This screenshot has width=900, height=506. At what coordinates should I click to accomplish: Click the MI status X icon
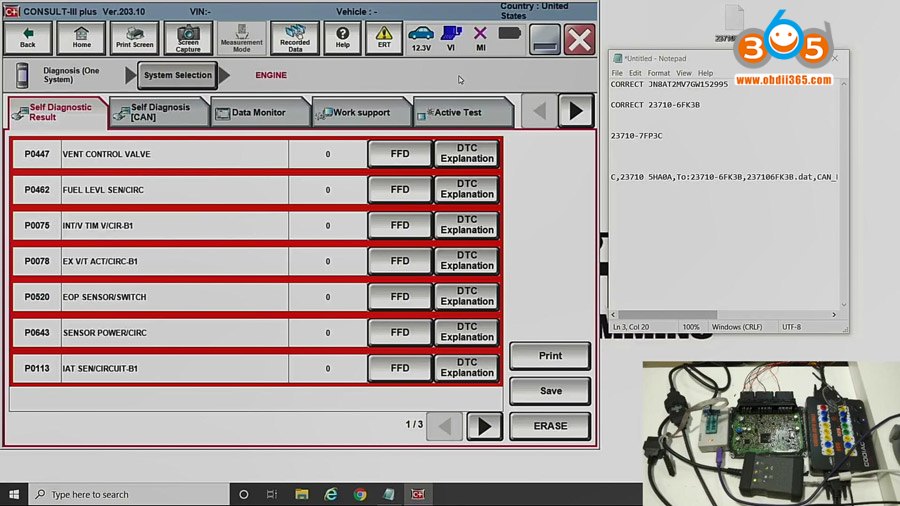[480, 38]
